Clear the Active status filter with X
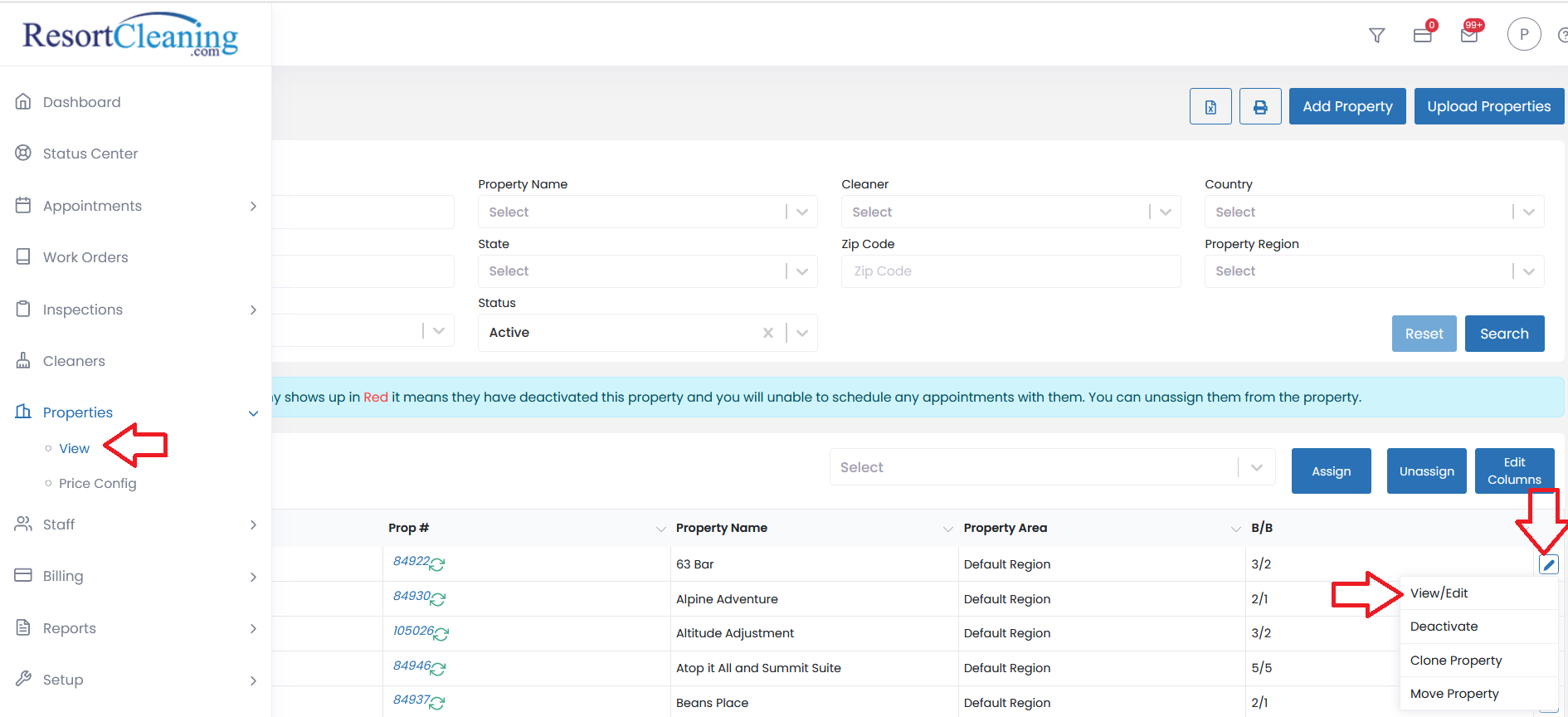The width and height of the screenshot is (1568, 717). click(x=767, y=333)
